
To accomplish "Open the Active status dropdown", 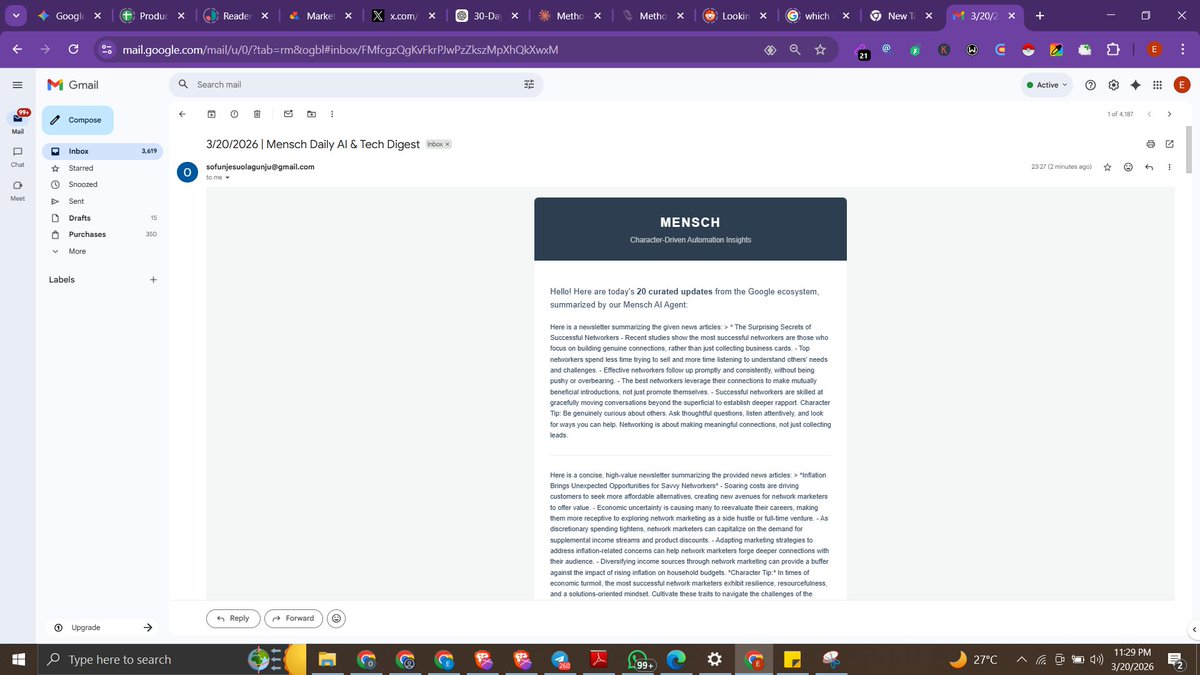I will [1046, 85].
